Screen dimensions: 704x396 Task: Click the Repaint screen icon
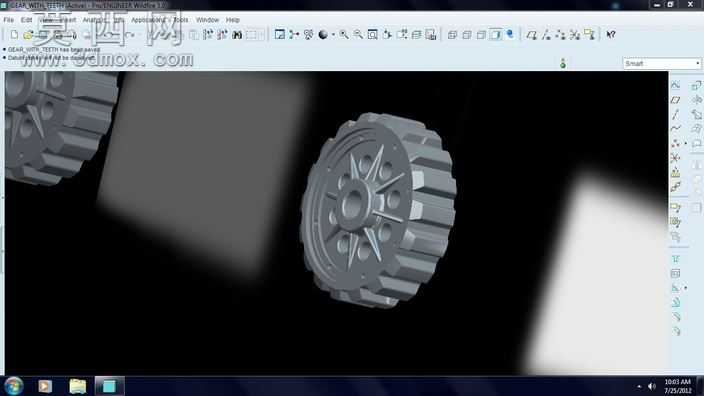(279, 35)
